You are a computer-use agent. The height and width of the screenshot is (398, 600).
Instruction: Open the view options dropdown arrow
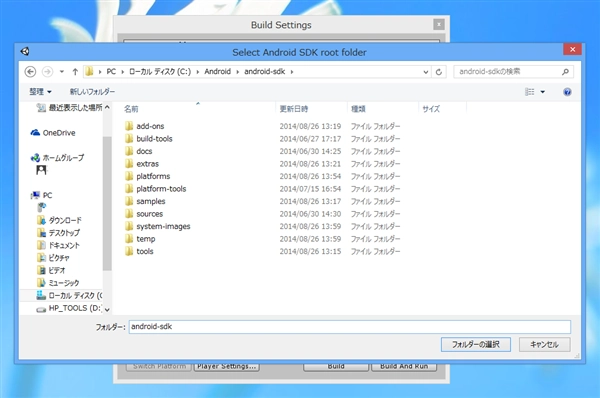(543, 92)
